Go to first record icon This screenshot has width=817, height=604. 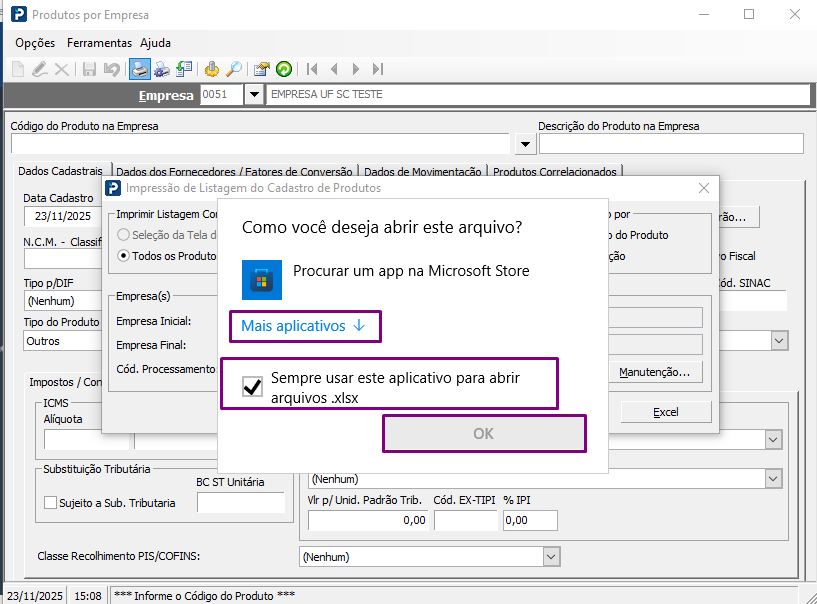(x=312, y=69)
